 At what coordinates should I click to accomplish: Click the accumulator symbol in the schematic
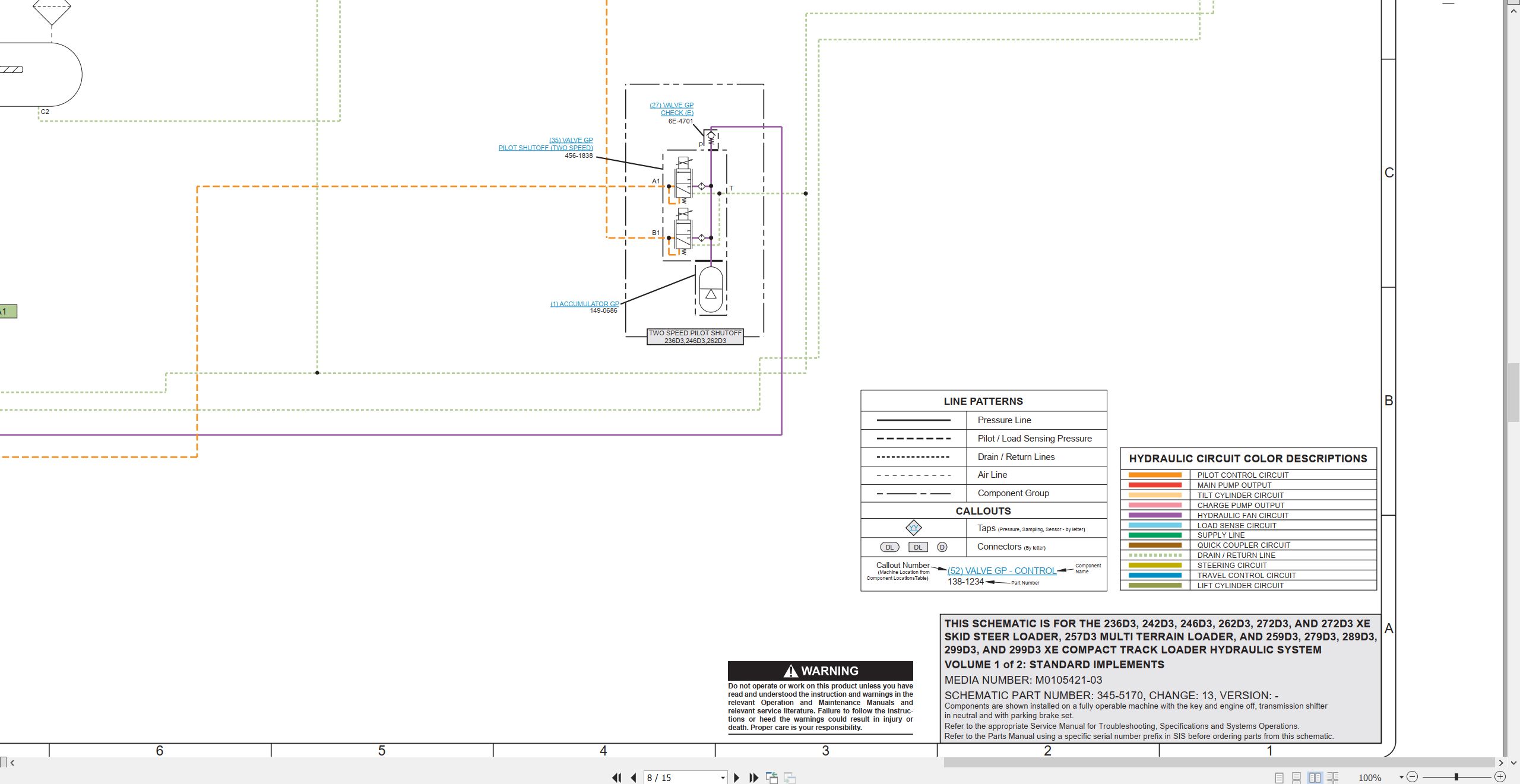click(x=711, y=290)
